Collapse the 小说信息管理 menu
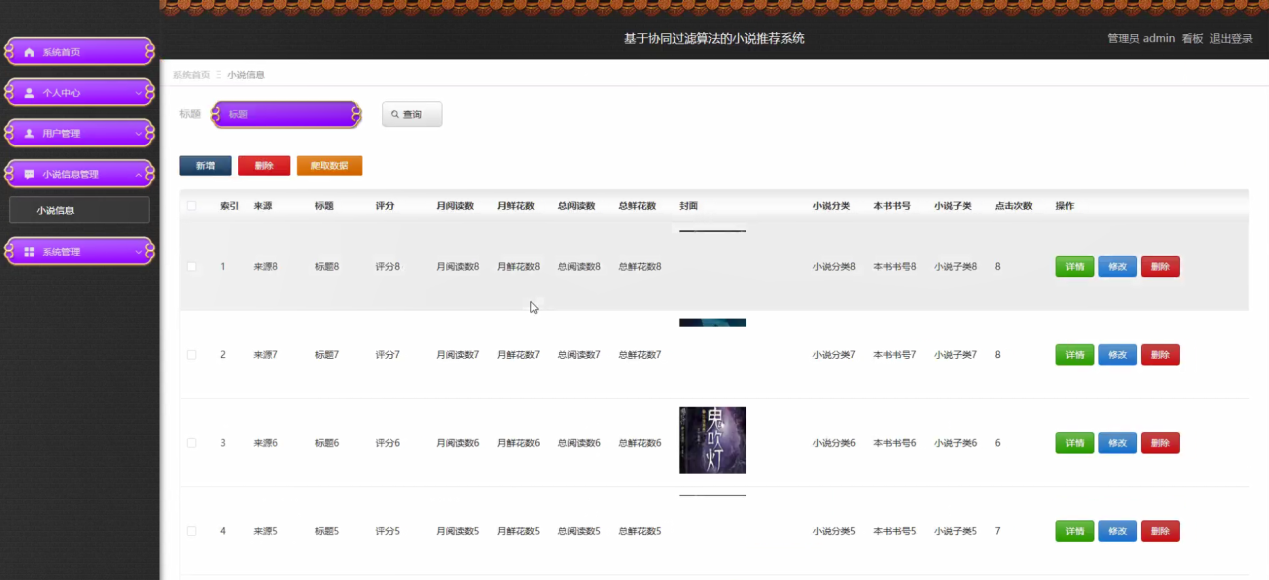1269x580 pixels. coord(79,172)
